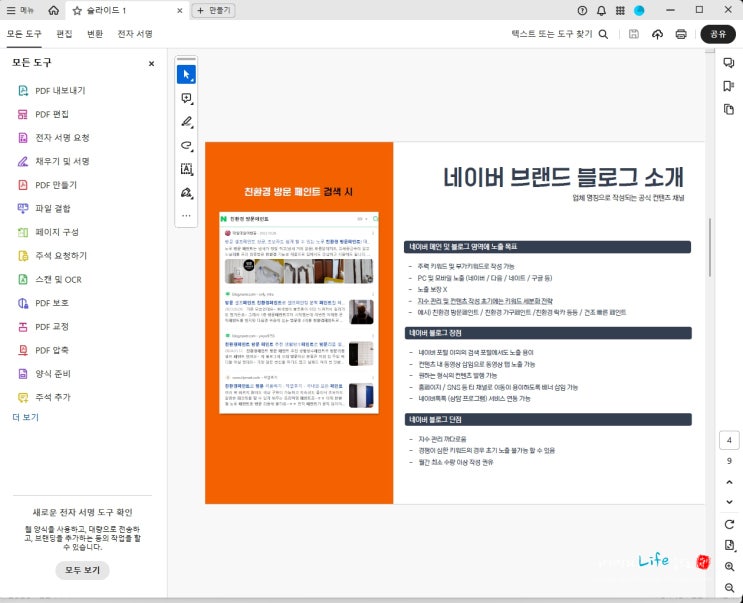Switch to the 편집 tab
The image size is (743, 603).
[64, 34]
